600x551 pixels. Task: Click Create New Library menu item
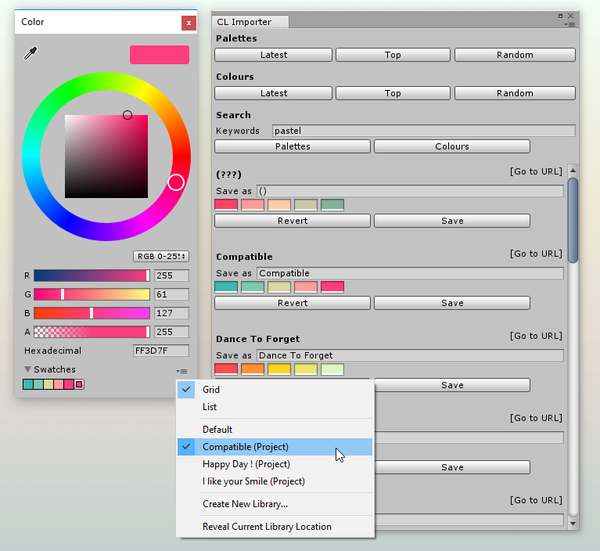point(245,504)
